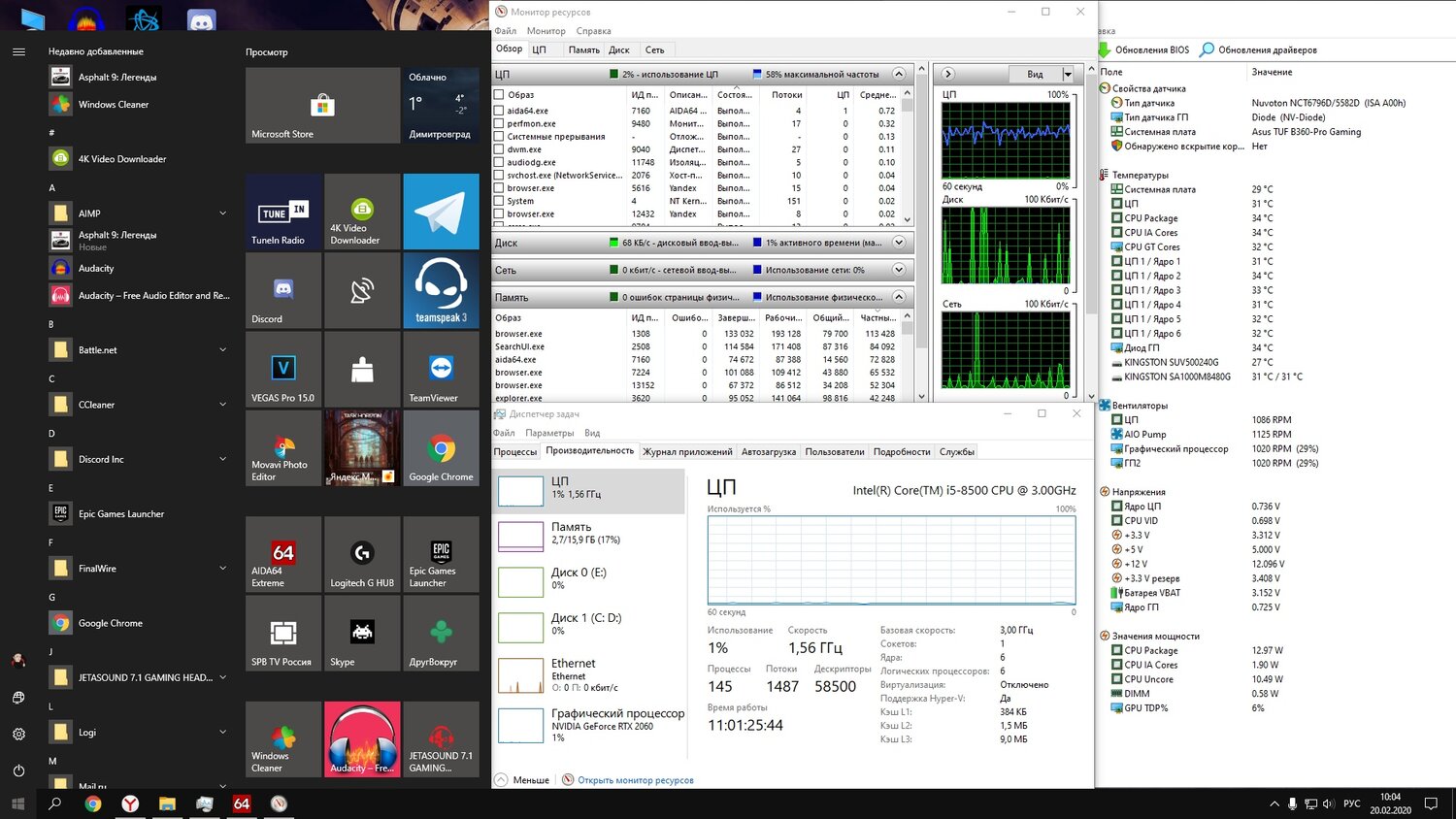The image size is (1456, 819).
Task: Click Power button in Start sidebar
Action: pos(18,770)
